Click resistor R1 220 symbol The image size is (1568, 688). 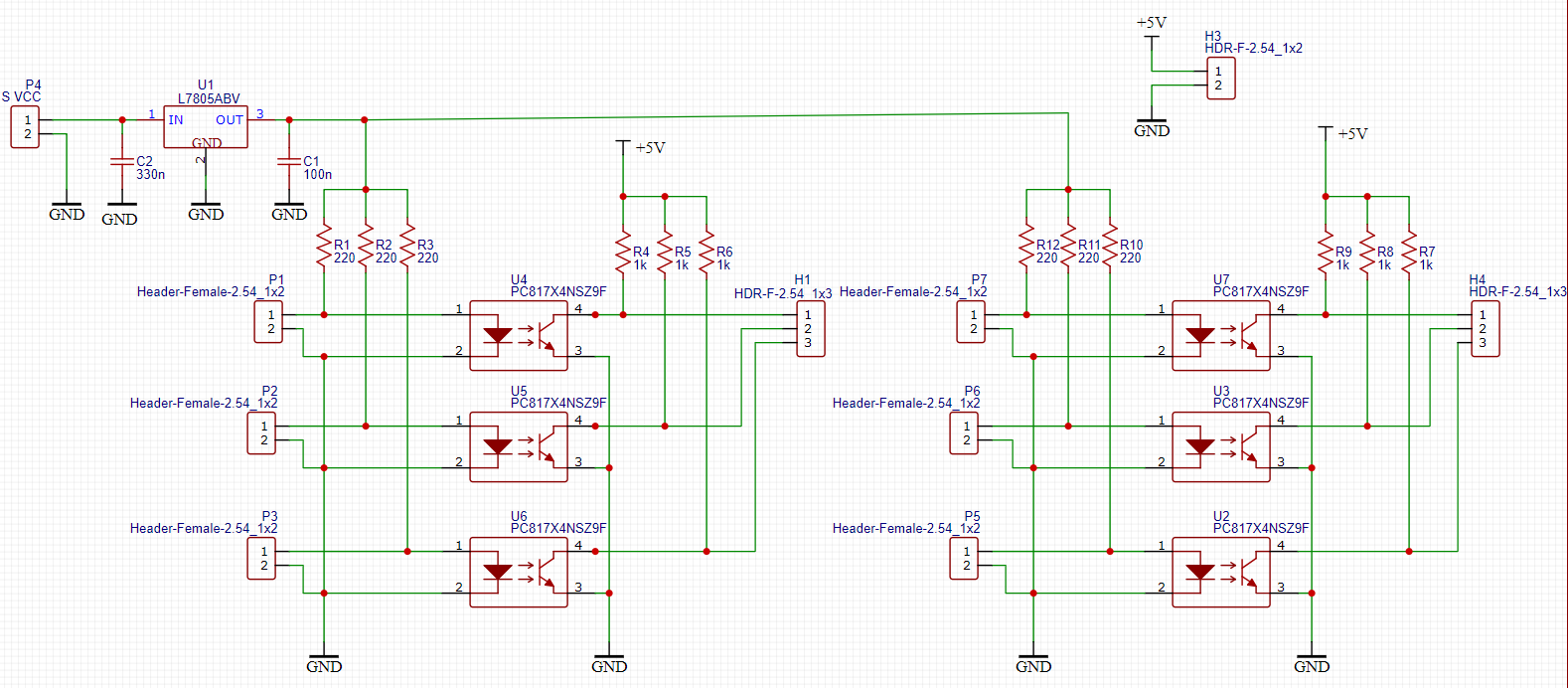[324, 248]
